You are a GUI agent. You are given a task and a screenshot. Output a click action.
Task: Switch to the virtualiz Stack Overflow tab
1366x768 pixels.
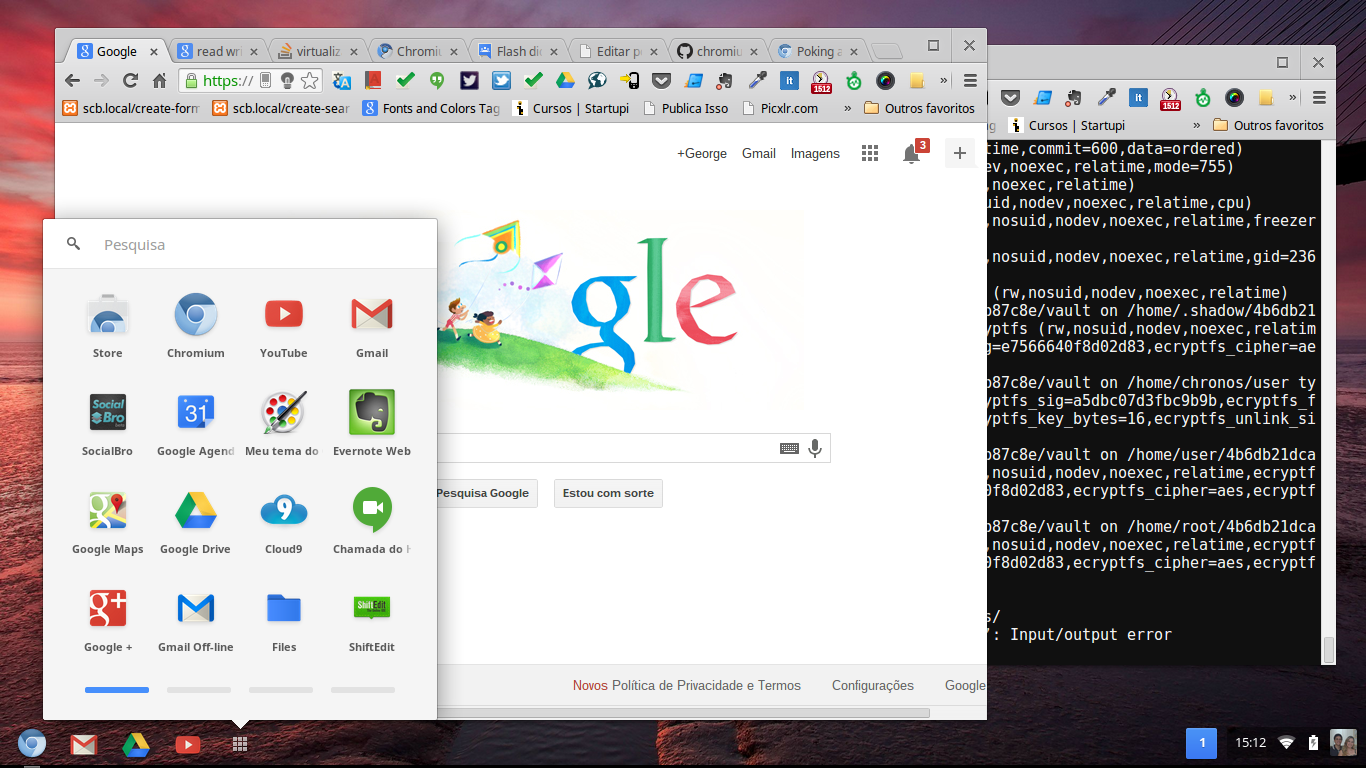[x=318, y=51]
